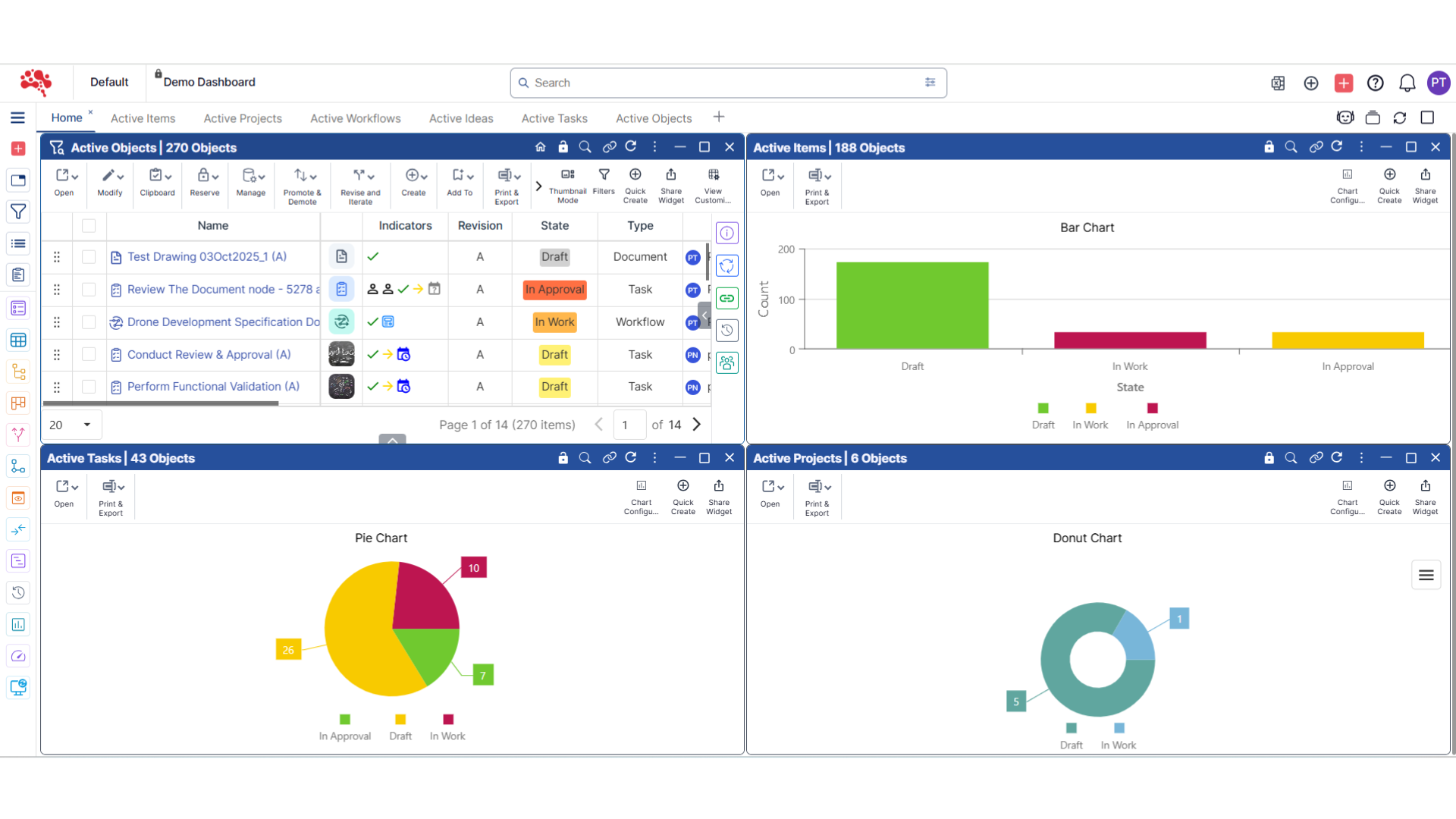Image resolution: width=1456 pixels, height=819 pixels.
Task: Refresh the Active Items widget
Action: click(x=1337, y=147)
